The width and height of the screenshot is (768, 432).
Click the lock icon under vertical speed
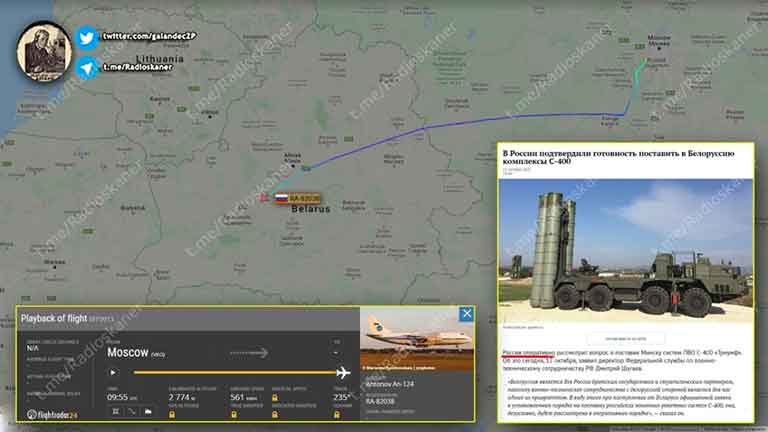pyautogui.click(x=275, y=398)
